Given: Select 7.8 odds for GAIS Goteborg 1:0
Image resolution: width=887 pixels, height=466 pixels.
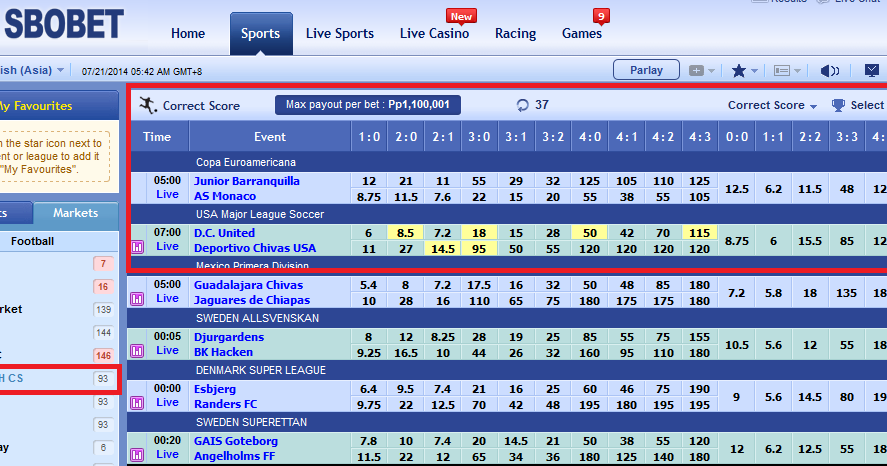Looking at the screenshot, I should coord(369,441).
